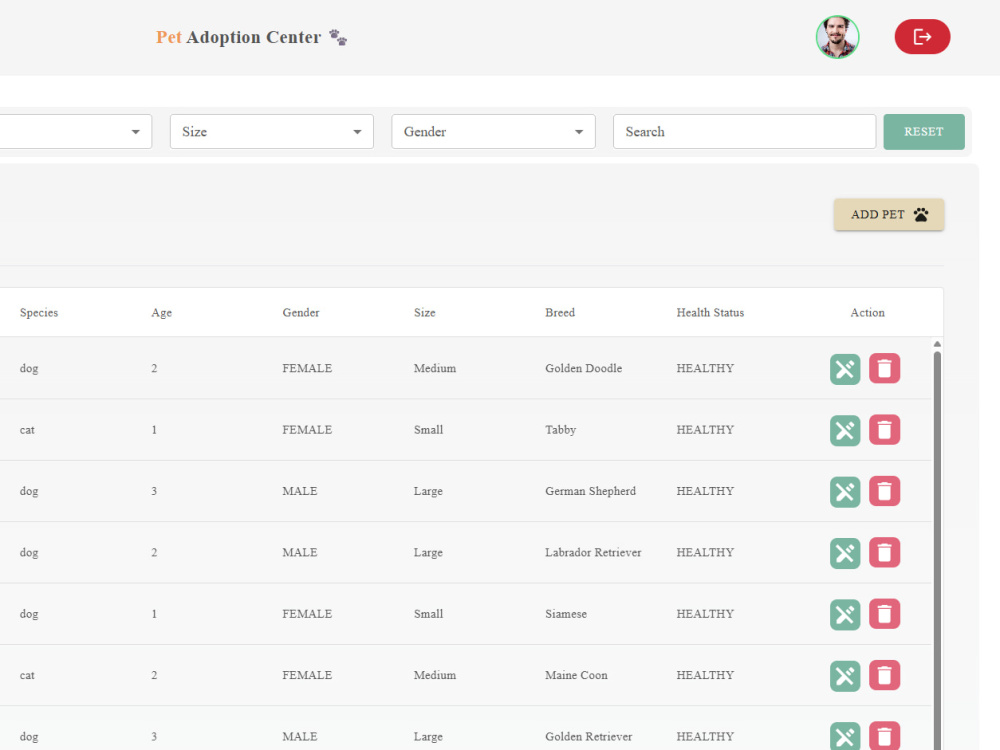The height and width of the screenshot is (750, 1000).
Task: Click 'Medium' size in Golden Doodle row
Action: 435,369
